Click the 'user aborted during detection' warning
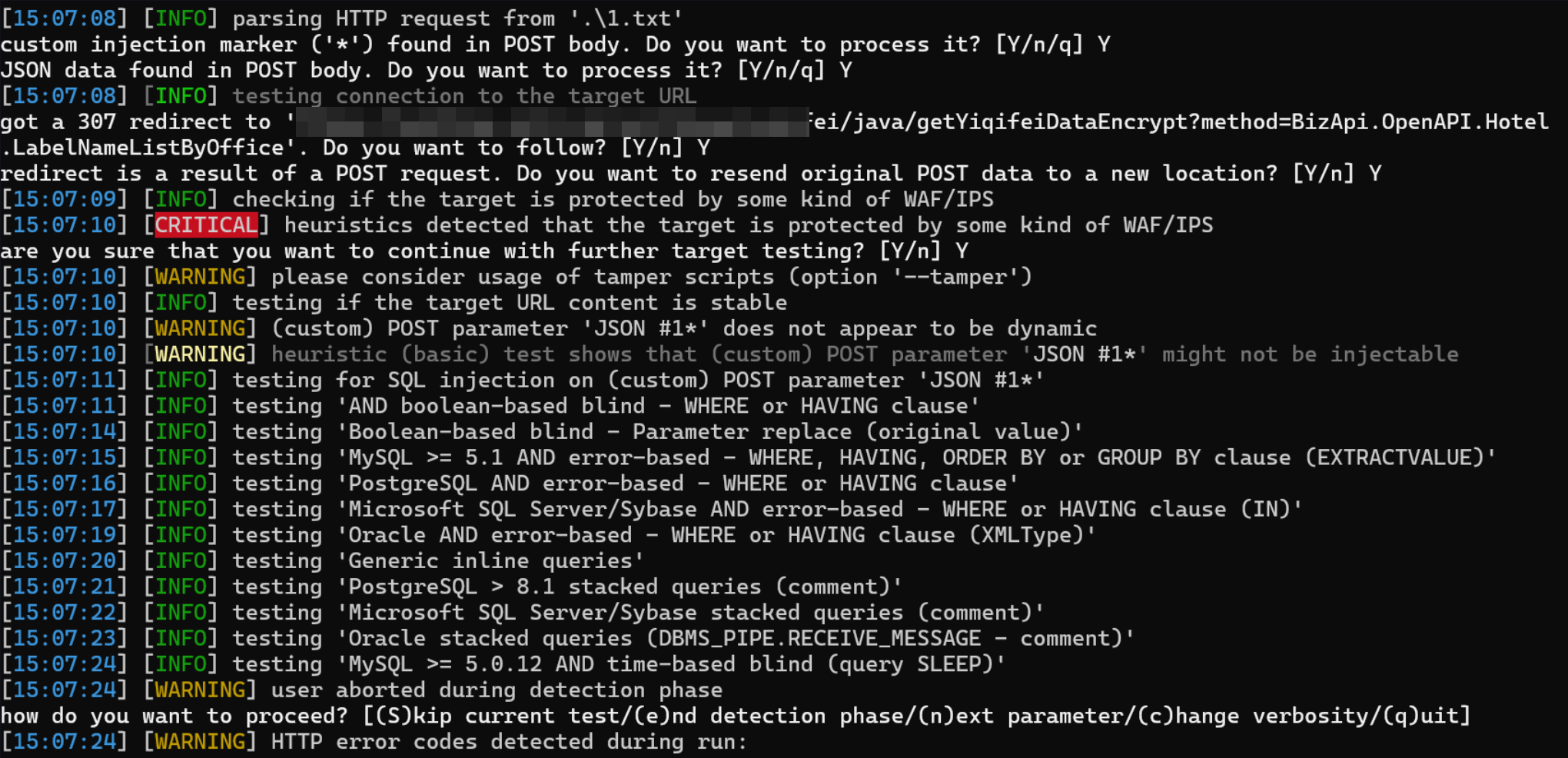The height and width of the screenshot is (758, 1568). (496, 690)
